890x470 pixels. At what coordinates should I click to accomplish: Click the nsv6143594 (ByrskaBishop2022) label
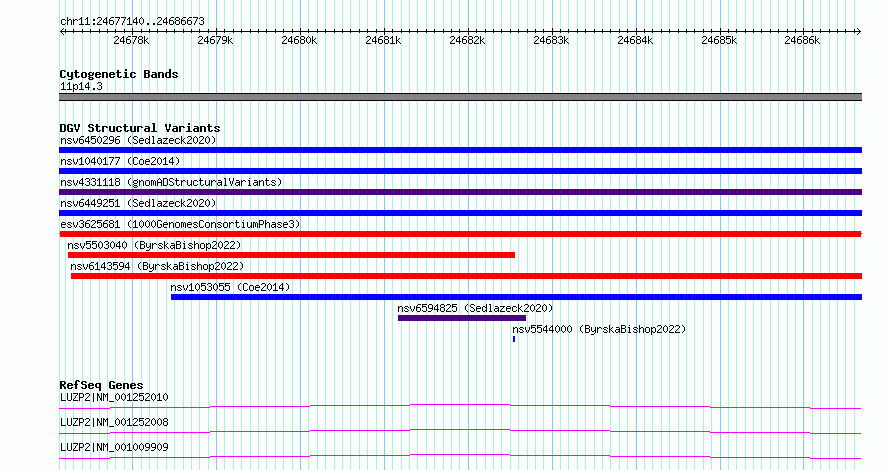pos(157,266)
